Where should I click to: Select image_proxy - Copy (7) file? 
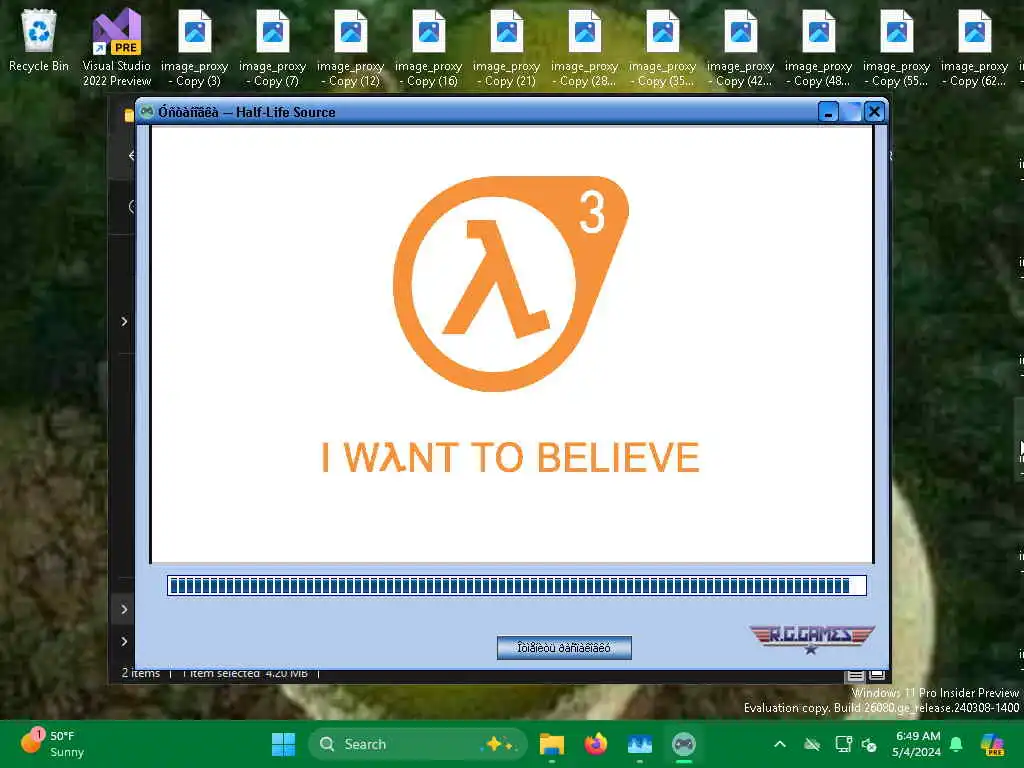272,48
